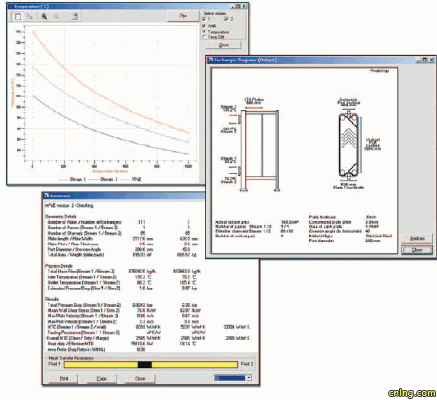437x400 pixels.
Task: Click the line-style icon in chart toolbar
Action: (x=30, y=16)
